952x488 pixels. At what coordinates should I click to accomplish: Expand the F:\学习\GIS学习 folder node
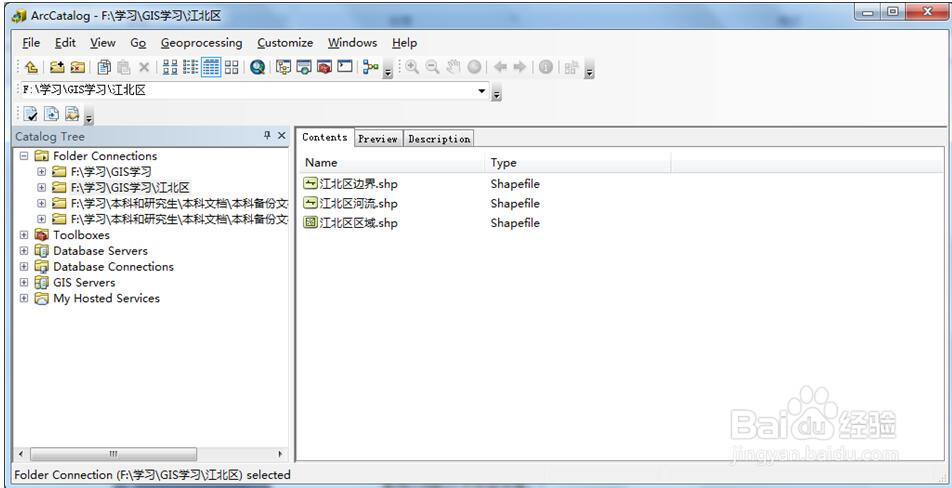(41, 172)
